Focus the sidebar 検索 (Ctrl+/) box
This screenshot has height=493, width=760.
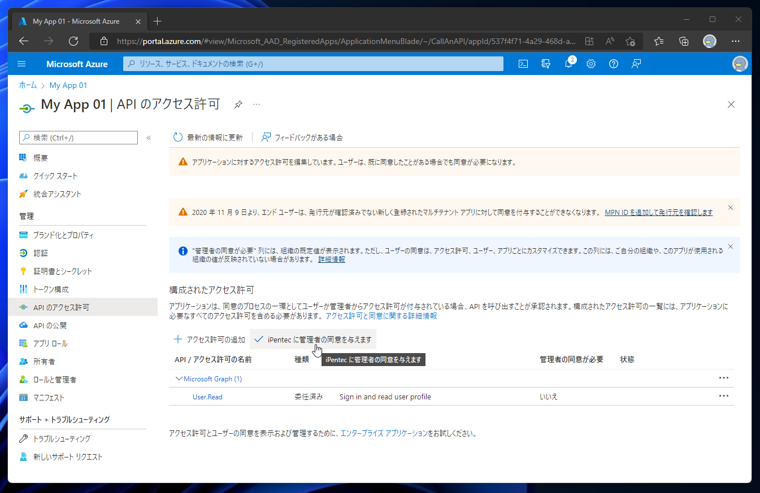(x=79, y=138)
